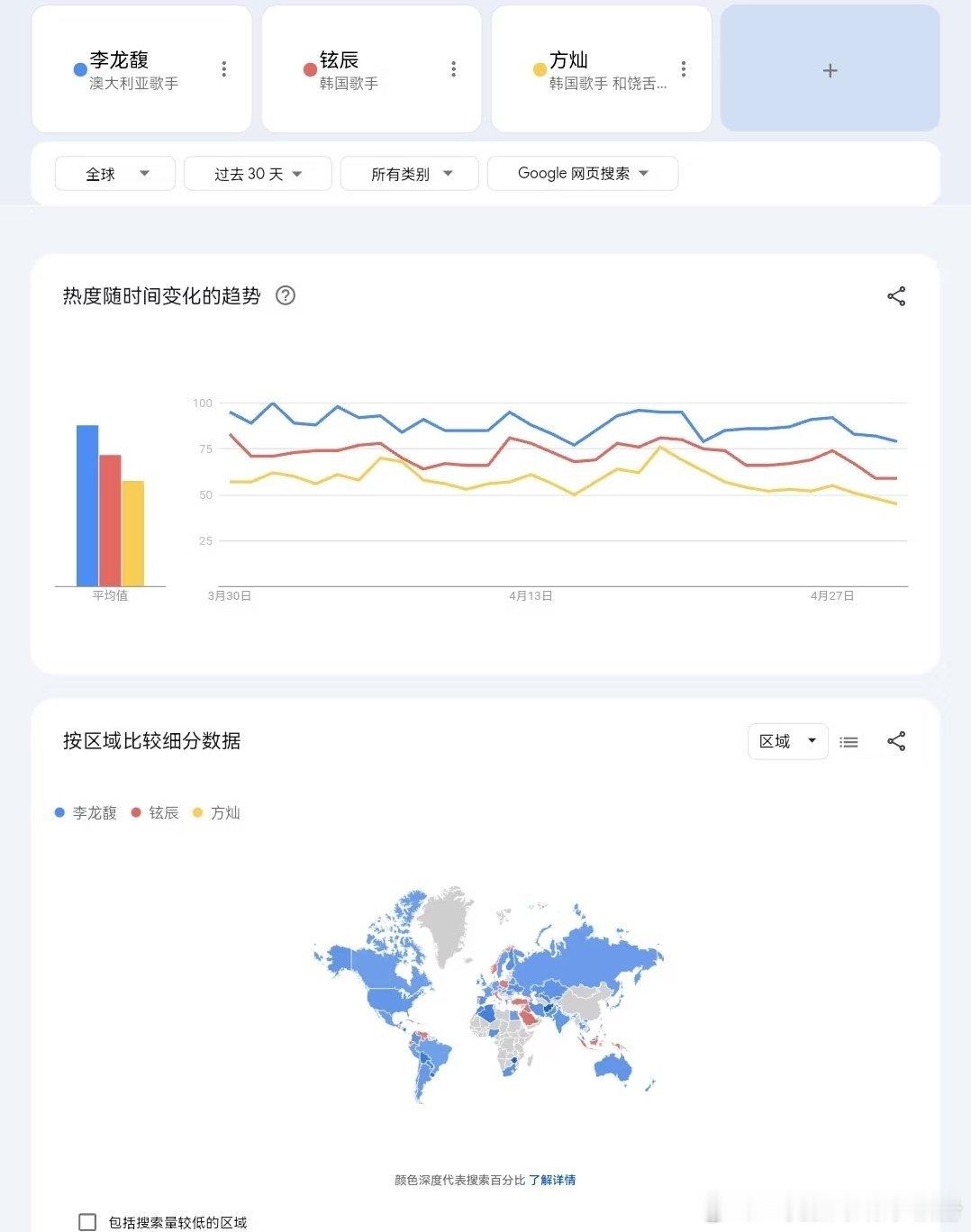This screenshot has width=971, height=1232.
Task: Open the 过去 30 天 time range dropdown
Action: [258, 174]
